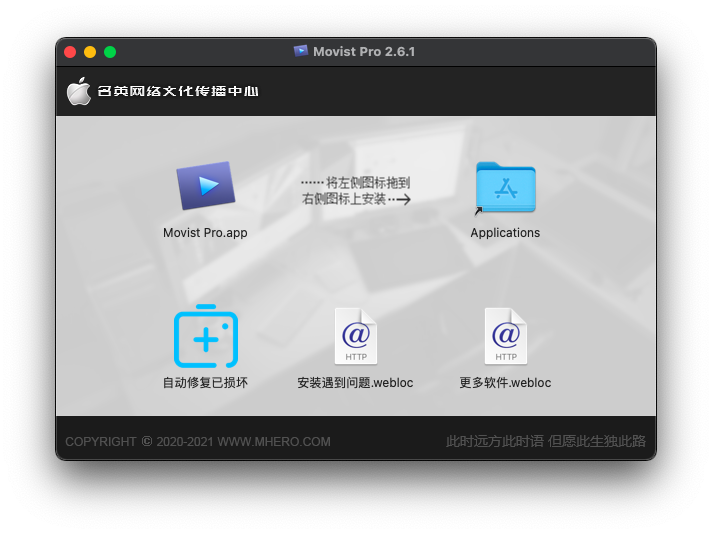The width and height of the screenshot is (712, 534).
Task: Open the Applications folder shortcut
Action: 505,188
